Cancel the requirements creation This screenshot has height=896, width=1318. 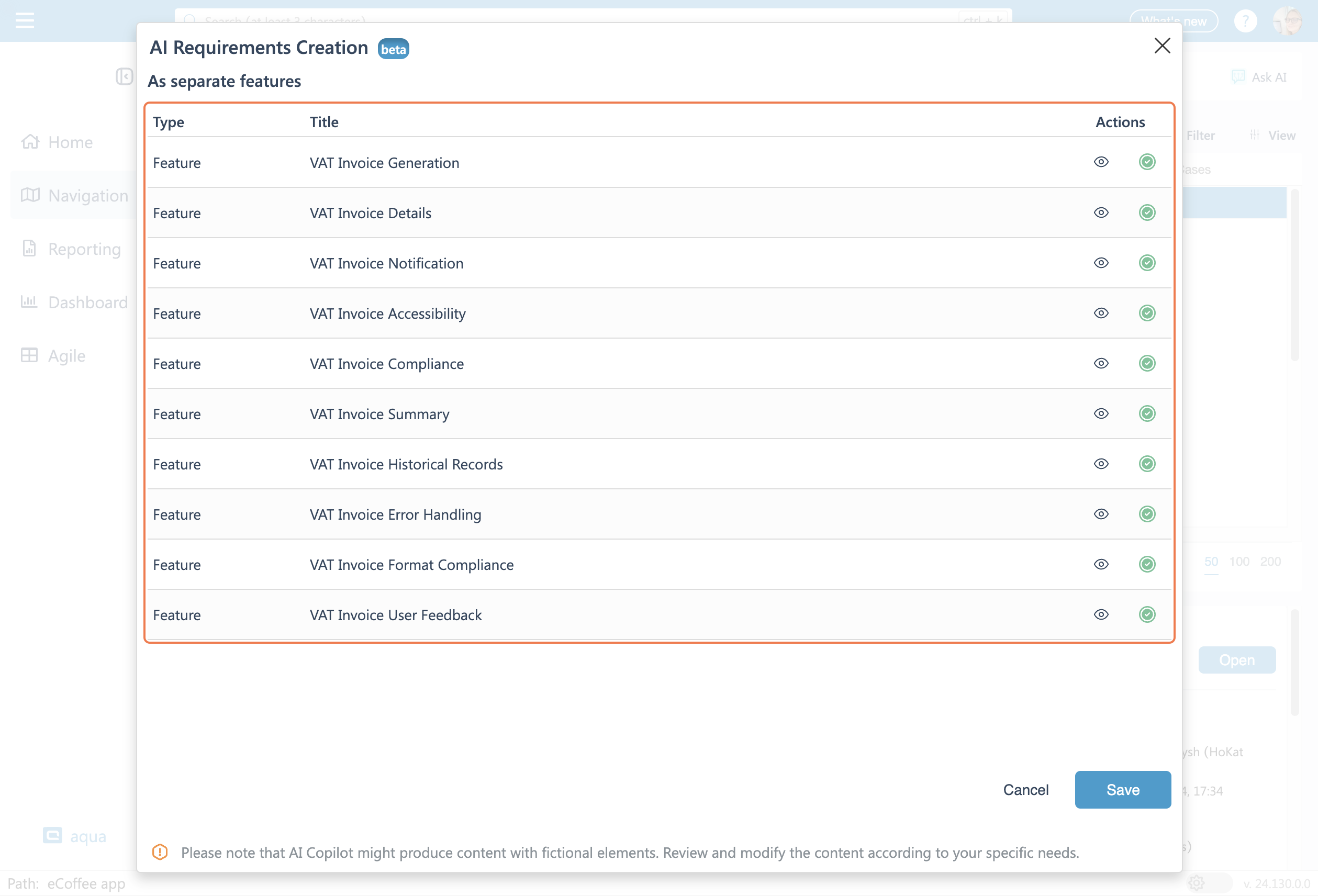[1025, 789]
